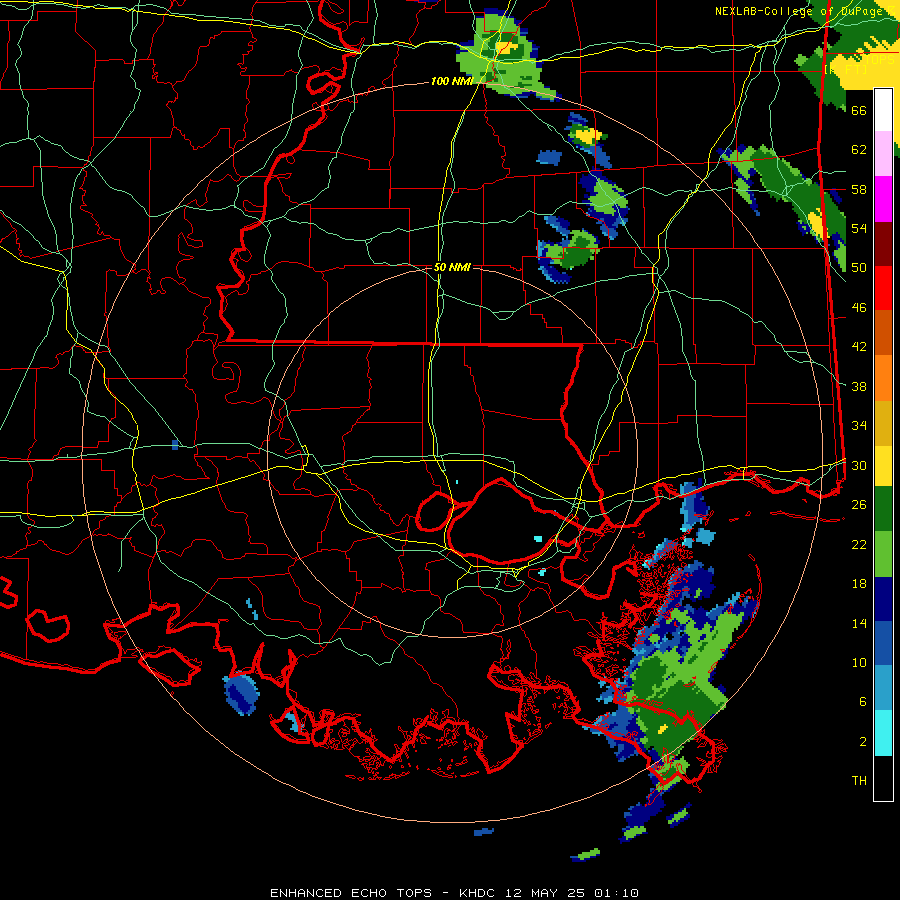The width and height of the screenshot is (900, 900).
Task: Select the "10" scale value
Action: [x=859, y=662]
